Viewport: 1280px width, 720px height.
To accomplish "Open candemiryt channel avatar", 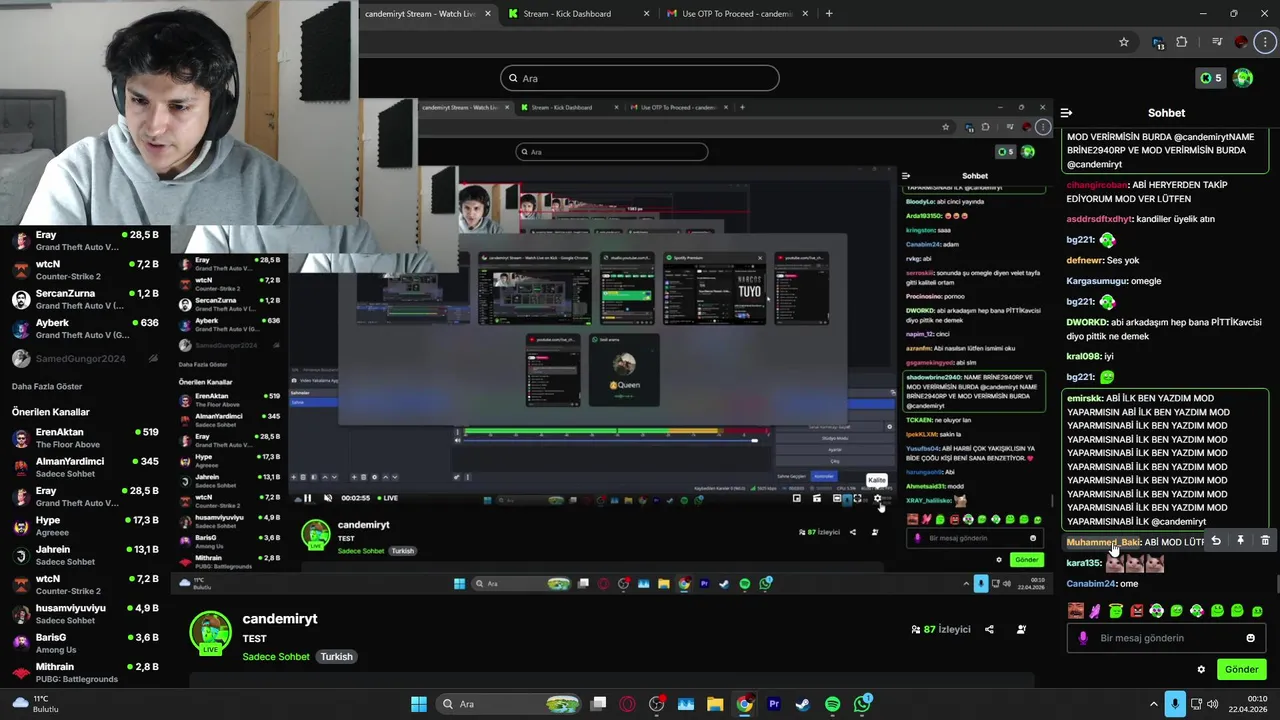I will coord(211,633).
